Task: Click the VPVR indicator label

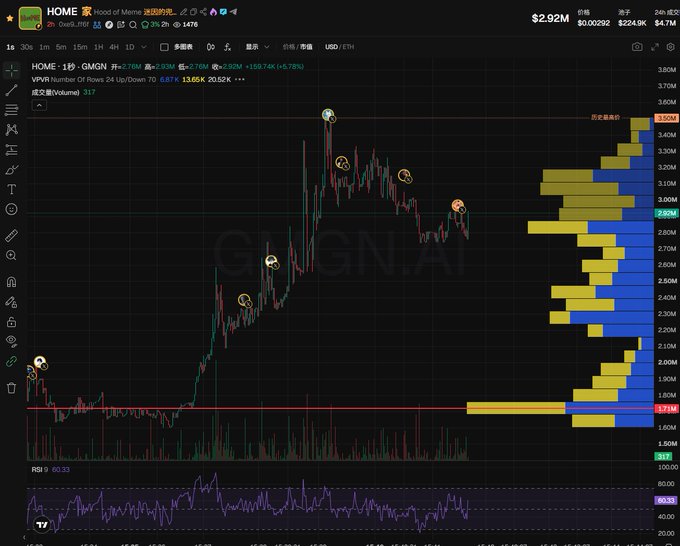Action: tap(40, 79)
